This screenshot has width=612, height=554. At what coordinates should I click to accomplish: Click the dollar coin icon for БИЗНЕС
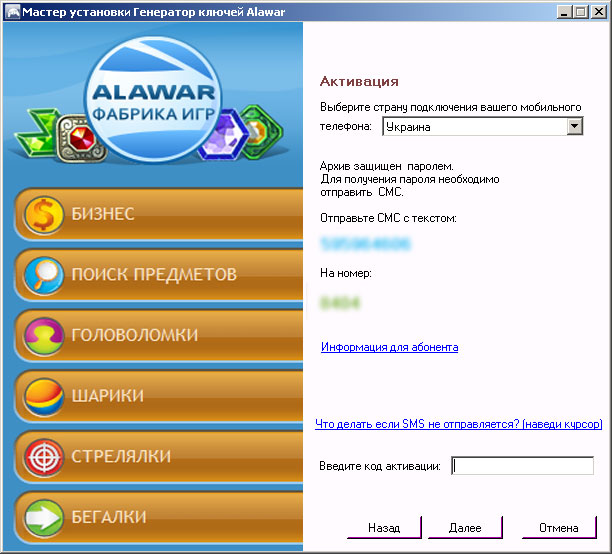(43, 214)
